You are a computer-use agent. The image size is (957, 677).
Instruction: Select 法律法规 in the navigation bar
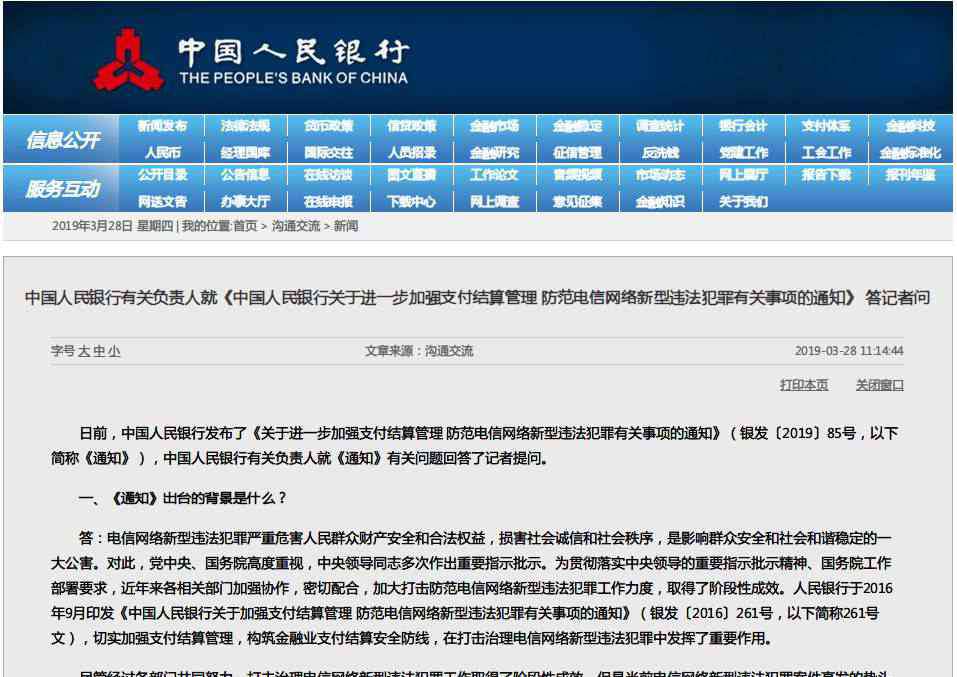245,126
